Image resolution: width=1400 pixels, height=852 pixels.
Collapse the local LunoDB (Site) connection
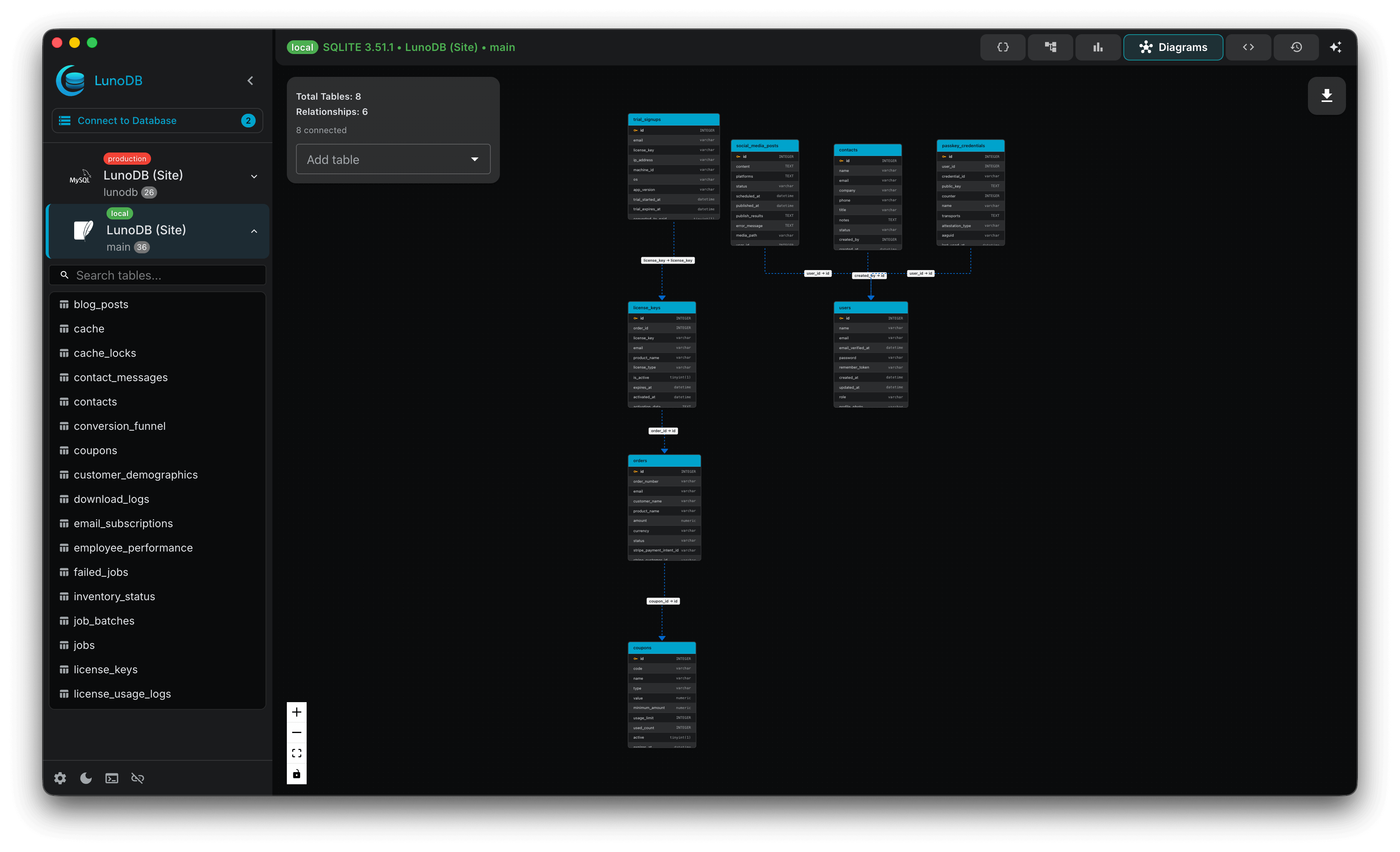253,231
